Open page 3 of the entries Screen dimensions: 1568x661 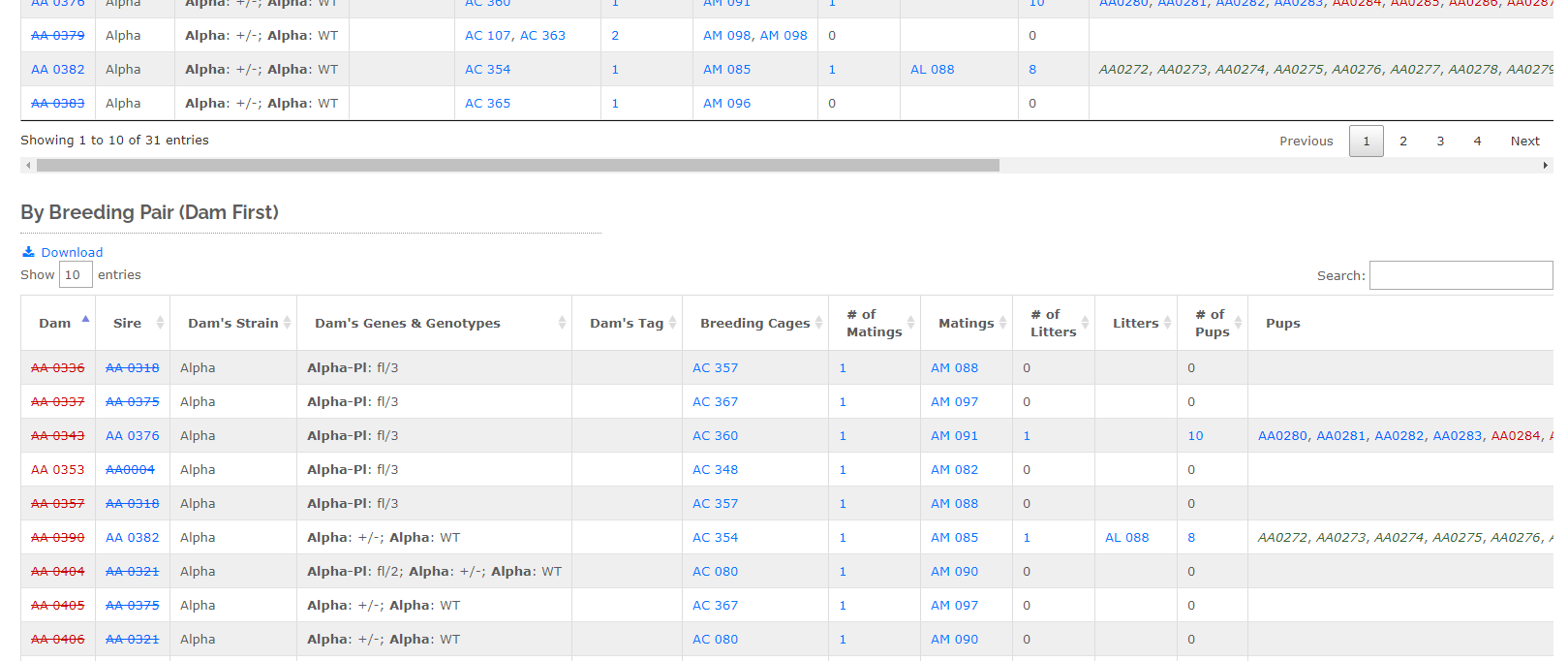click(x=1440, y=141)
